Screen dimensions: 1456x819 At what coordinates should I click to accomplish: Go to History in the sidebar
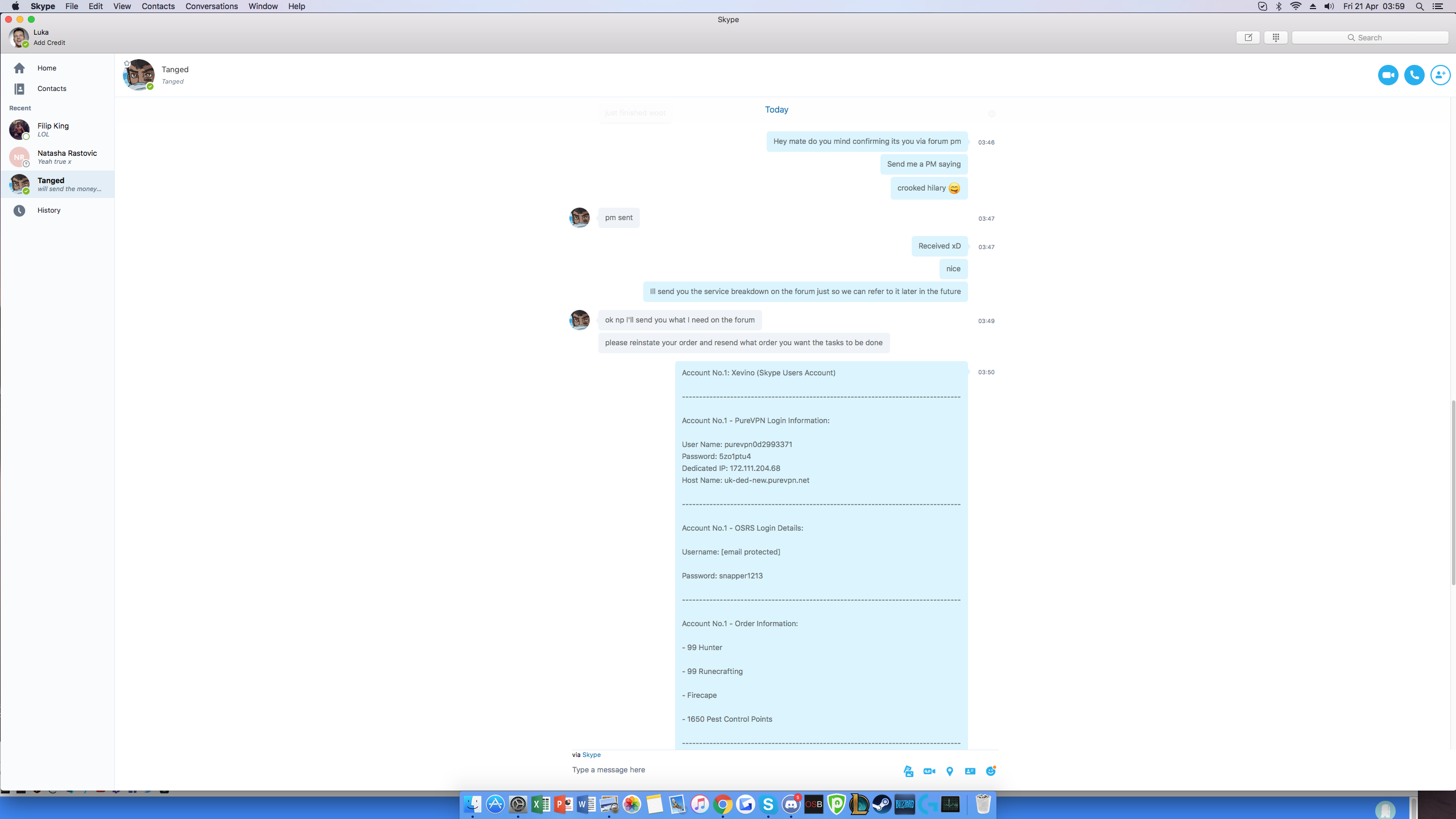(x=49, y=210)
